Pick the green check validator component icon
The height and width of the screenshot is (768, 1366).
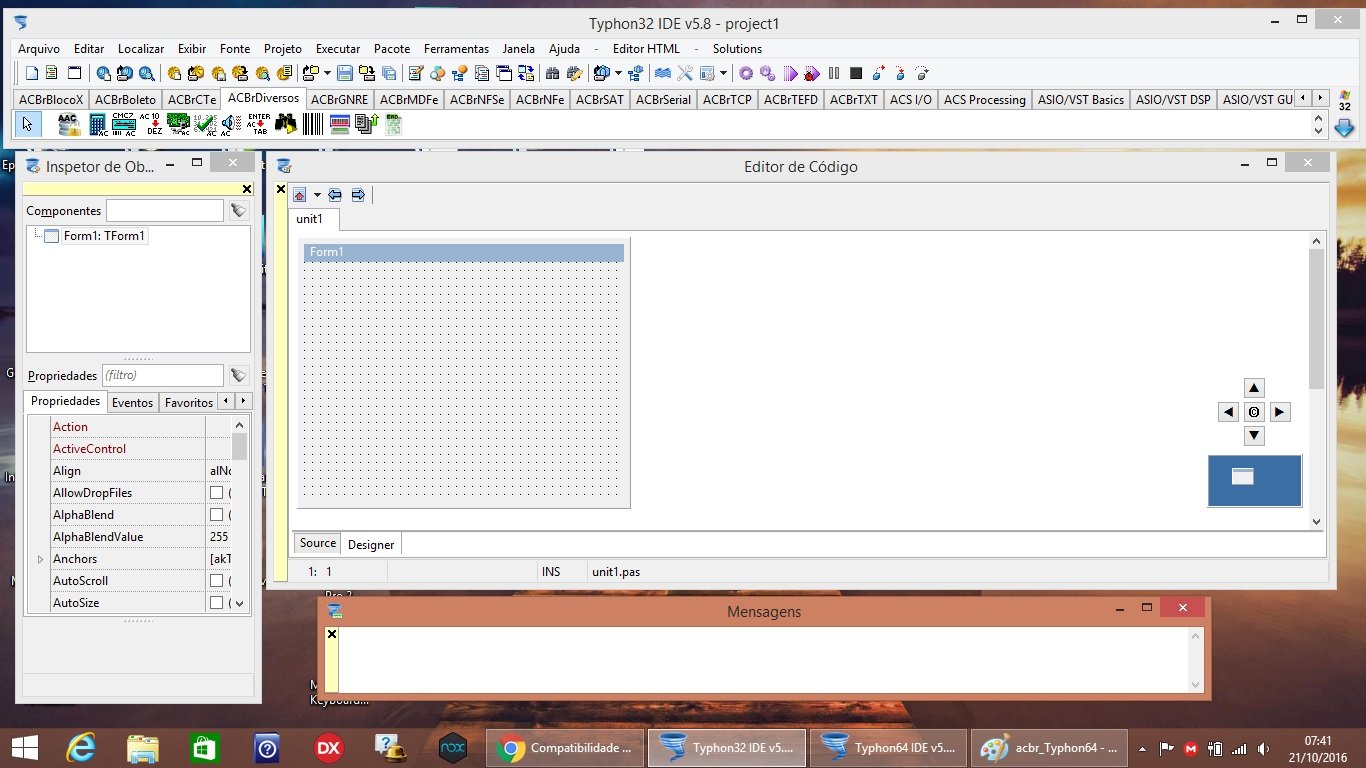pyautogui.click(x=205, y=124)
